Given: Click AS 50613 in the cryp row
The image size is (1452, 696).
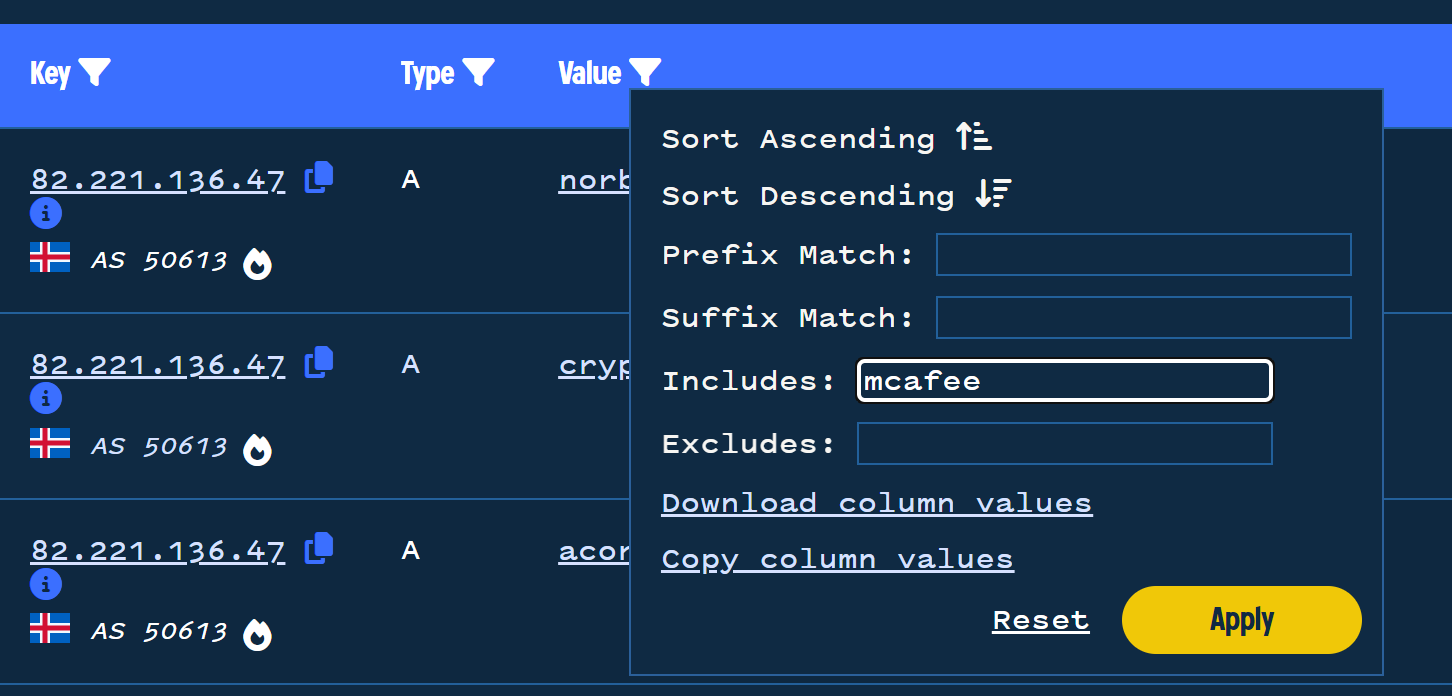Looking at the screenshot, I should (x=159, y=446).
